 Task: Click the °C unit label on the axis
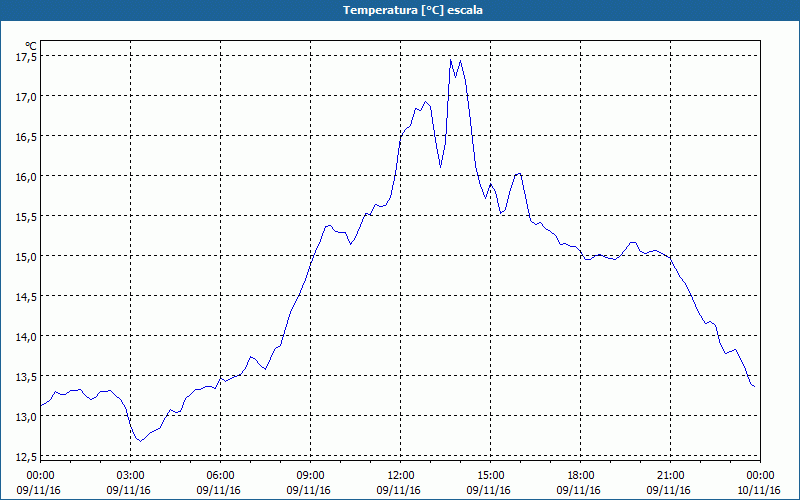[x=31, y=46]
